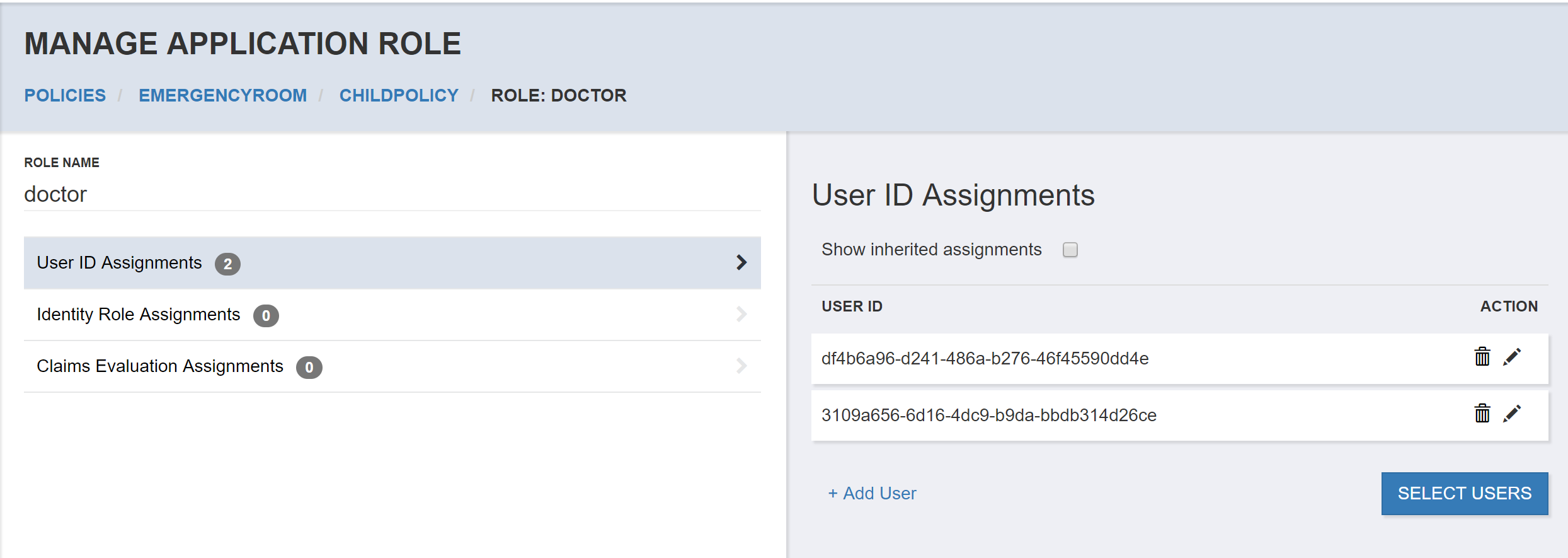
Task: Click the ROLE NAME label
Action: 62,163
